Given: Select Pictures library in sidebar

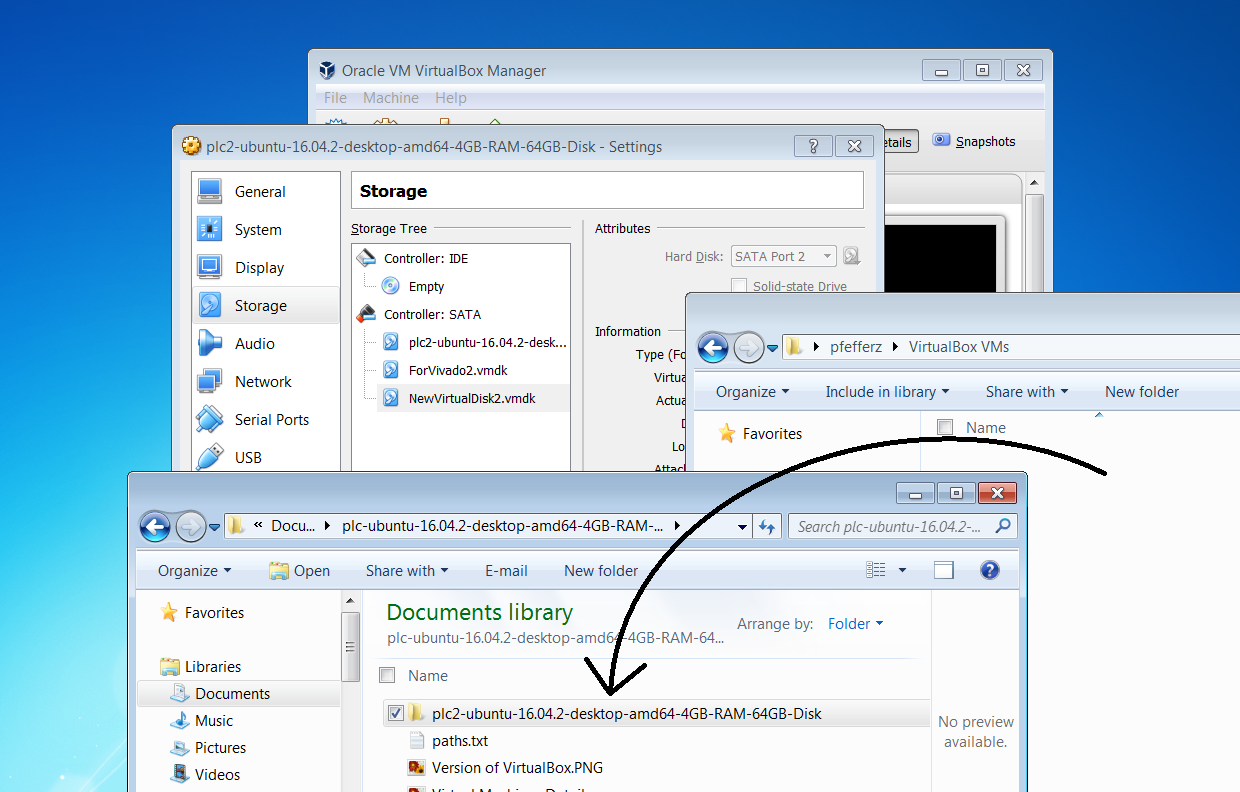Looking at the screenshot, I should pyautogui.click(x=208, y=748).
